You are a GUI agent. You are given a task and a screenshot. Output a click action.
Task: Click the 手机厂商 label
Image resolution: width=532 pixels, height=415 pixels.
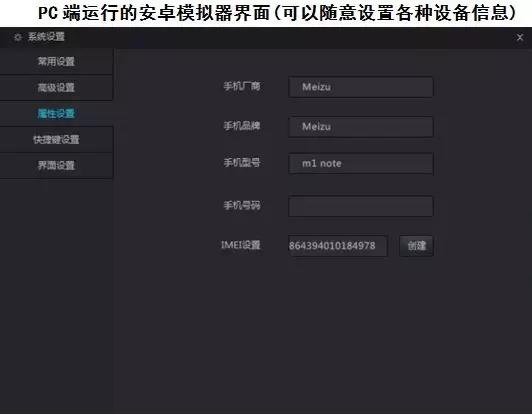(x=242, y=86)
